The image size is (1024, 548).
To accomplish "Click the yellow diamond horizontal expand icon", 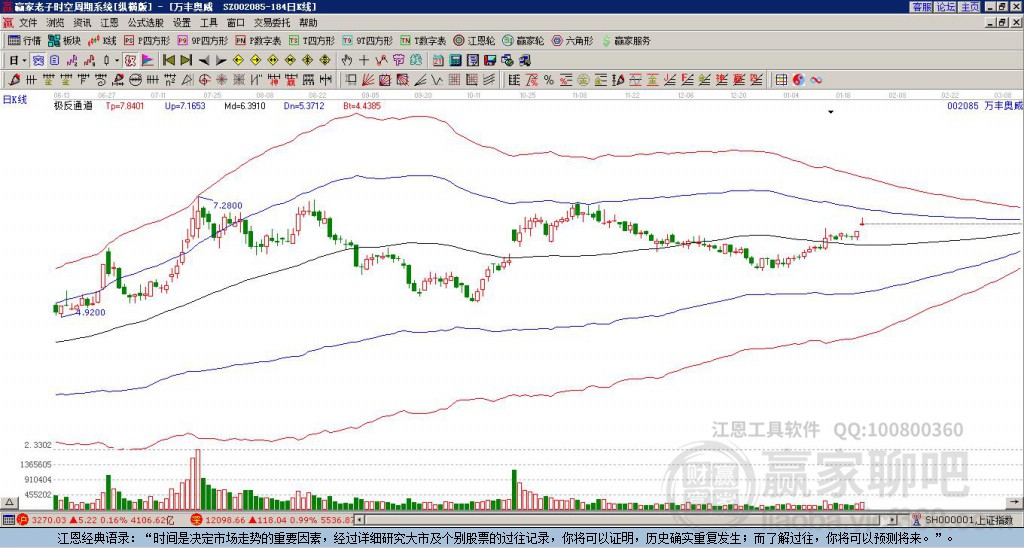I will [272, 61].
